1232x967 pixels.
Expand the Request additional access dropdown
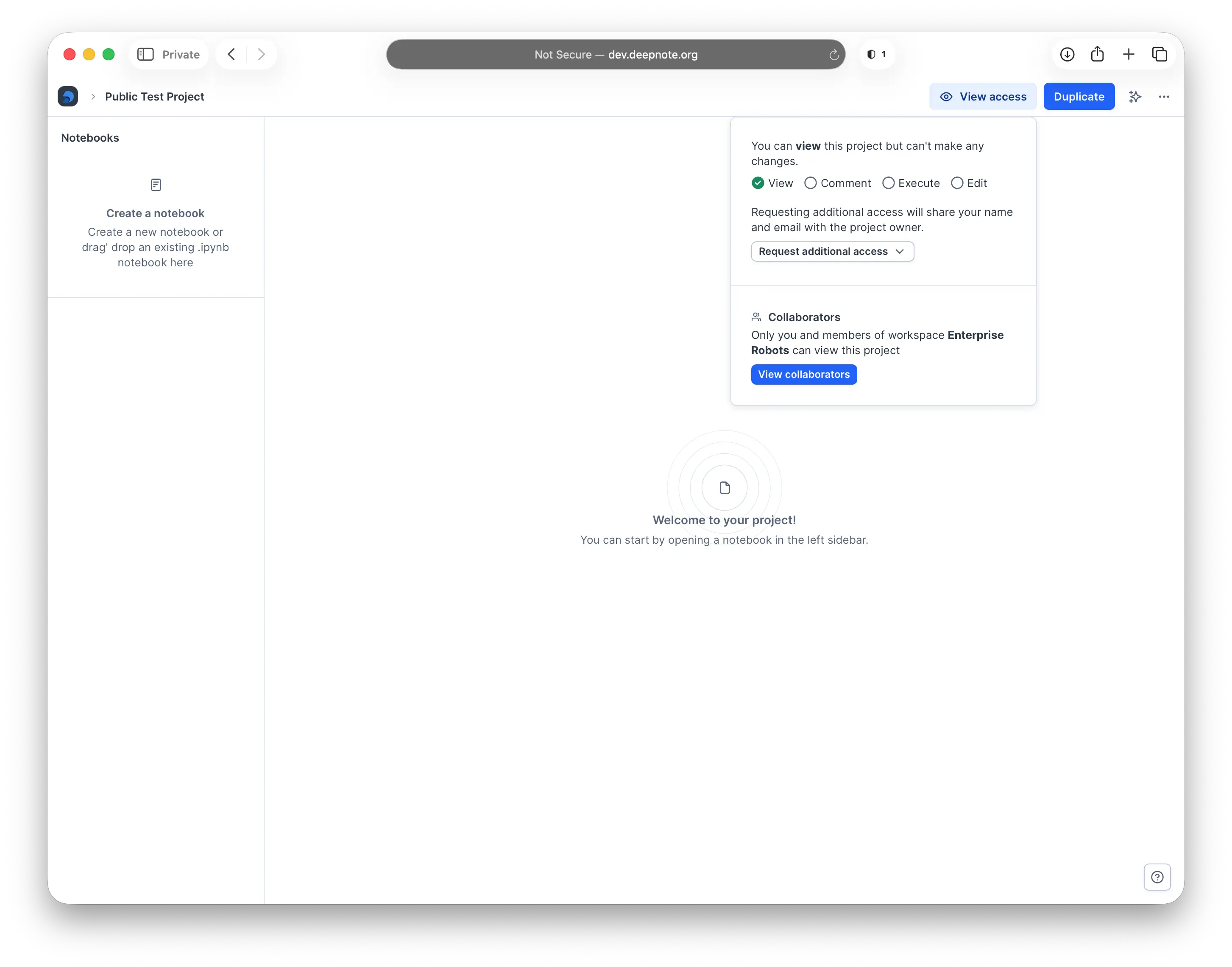coord(832,252)
